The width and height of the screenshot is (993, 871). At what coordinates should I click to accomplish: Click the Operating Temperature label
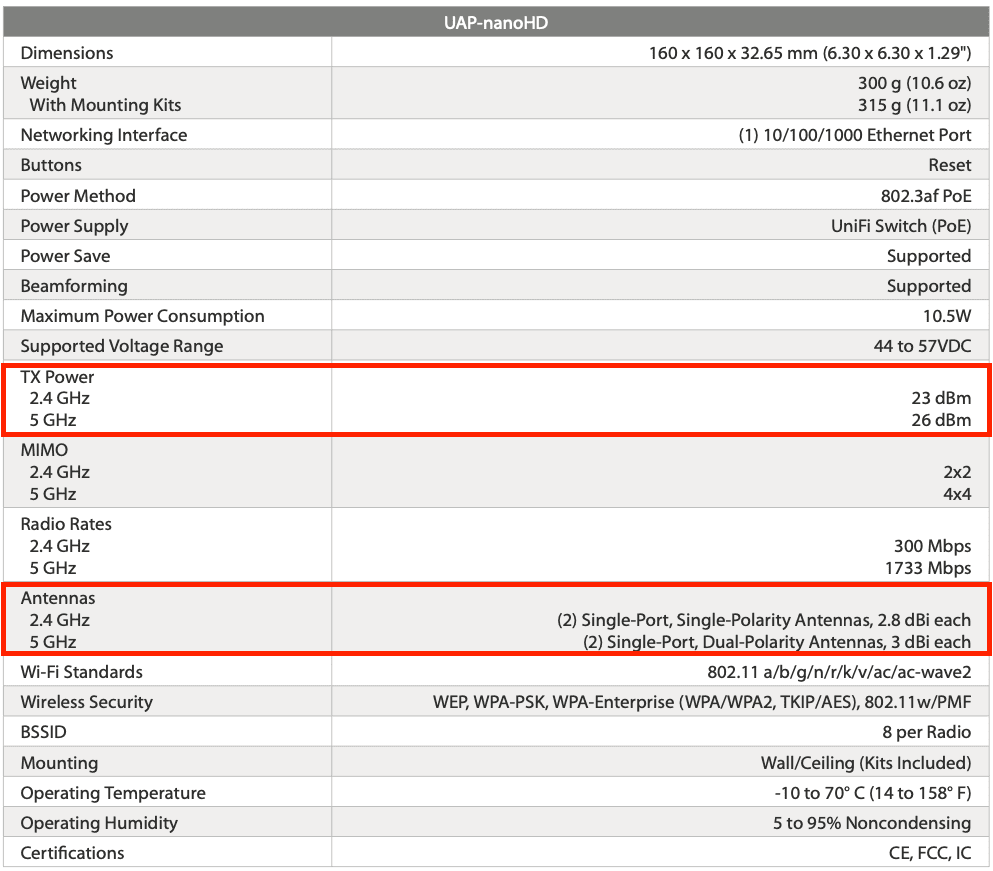113,793
